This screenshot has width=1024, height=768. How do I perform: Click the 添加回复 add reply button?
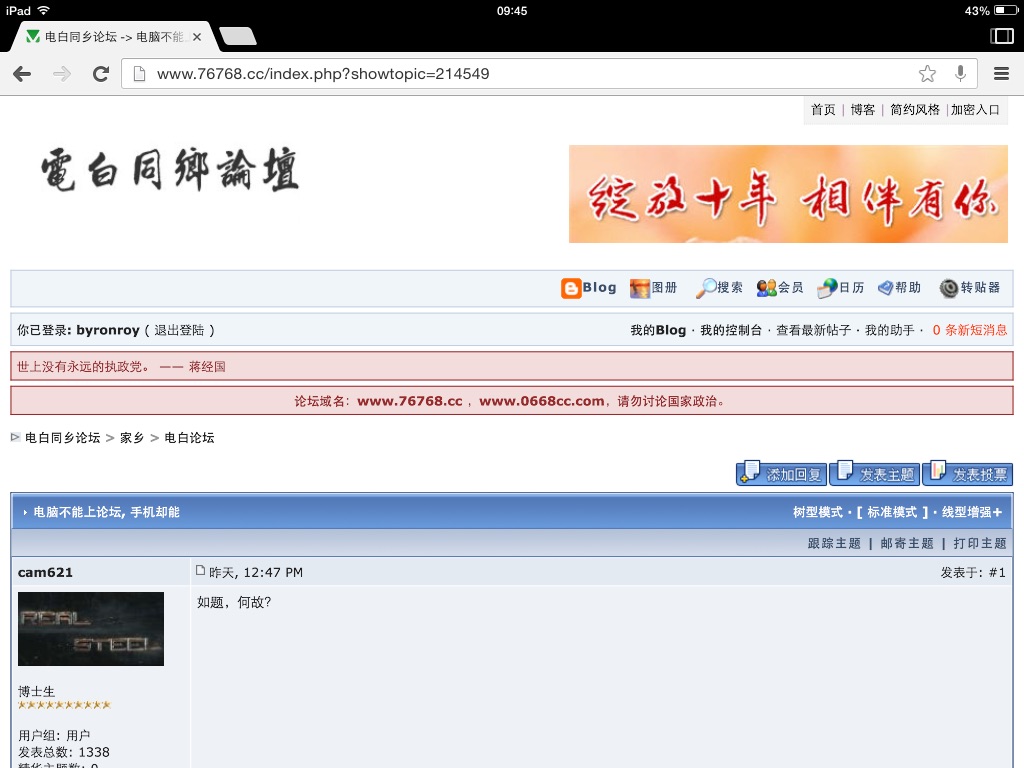pos(781,474)
